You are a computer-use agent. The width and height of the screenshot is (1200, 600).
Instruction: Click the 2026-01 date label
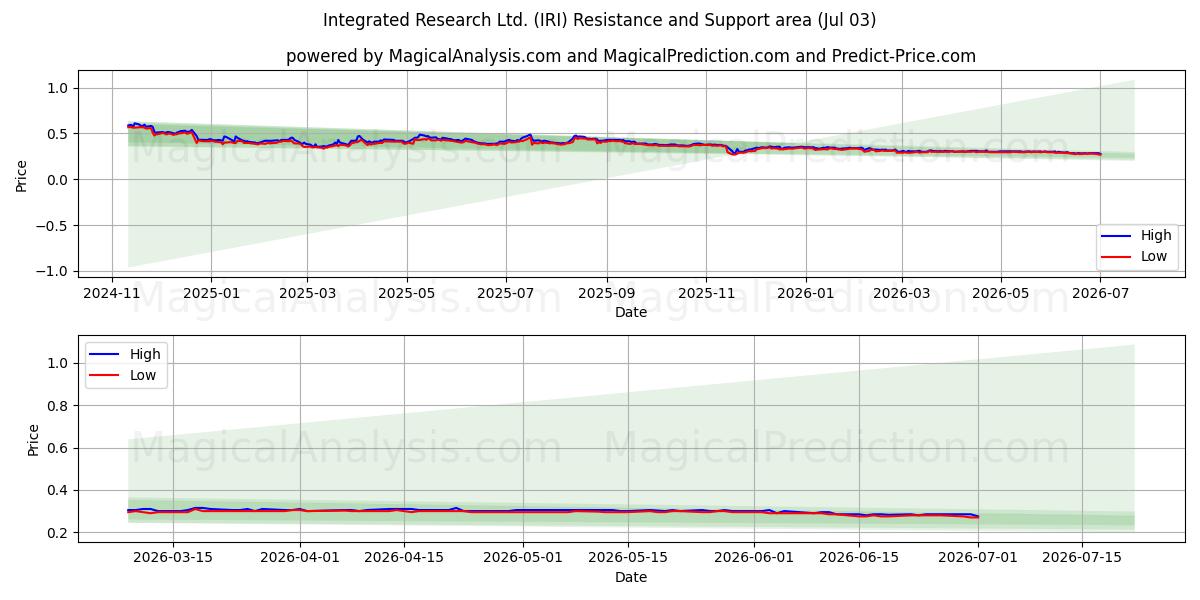tap(805, 293)
